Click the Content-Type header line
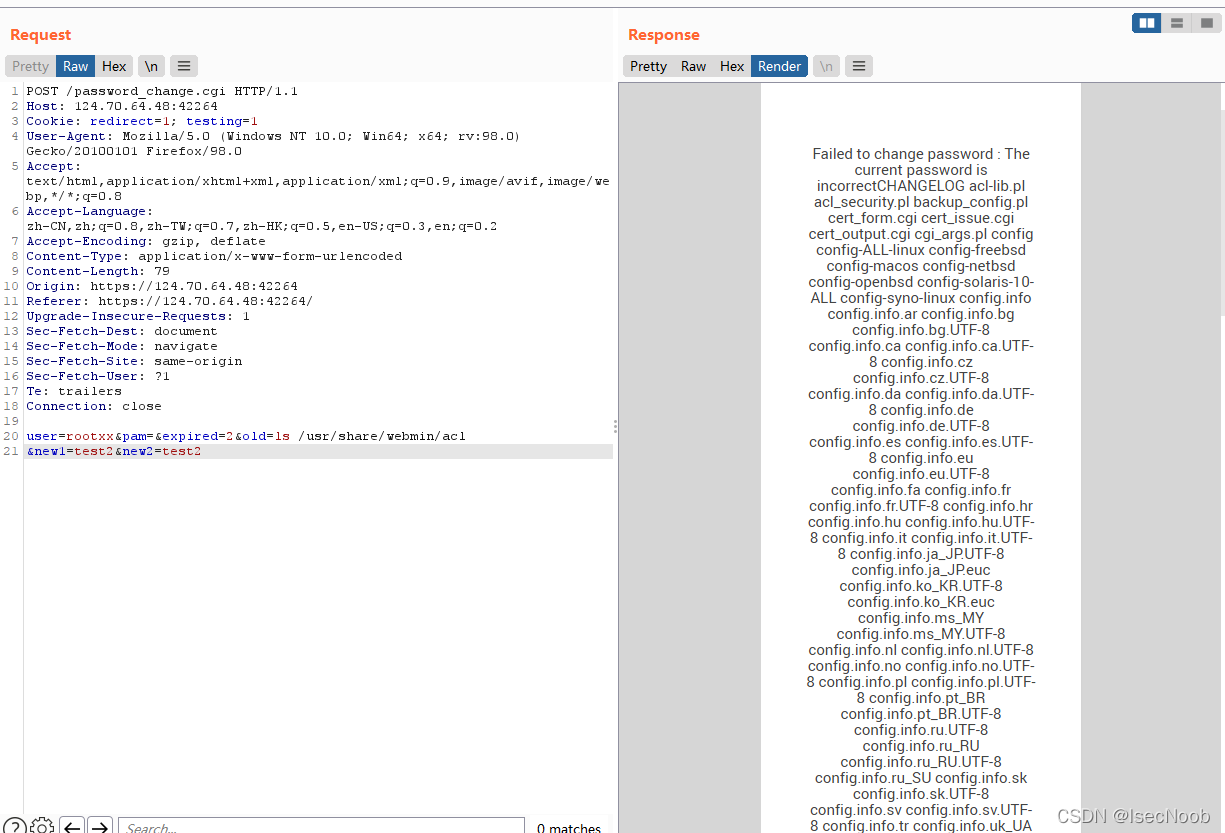The image size is (1225, 833). click(214, 256)
